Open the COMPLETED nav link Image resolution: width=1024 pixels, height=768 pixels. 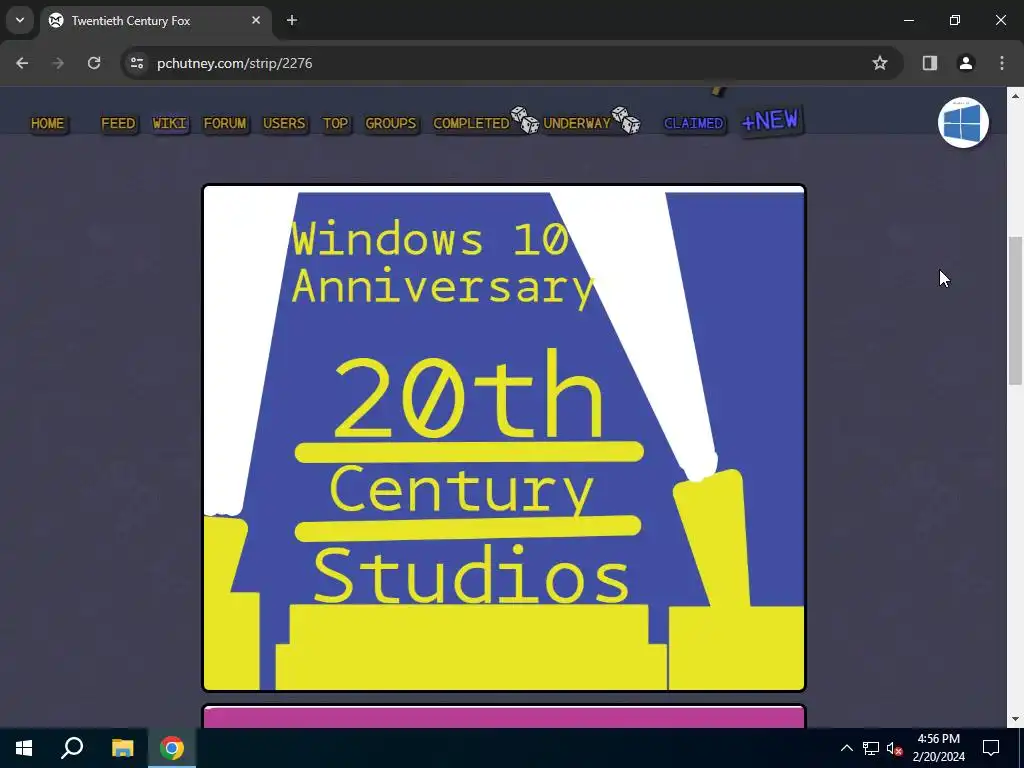pyautogui.click(x=471, y=123)
